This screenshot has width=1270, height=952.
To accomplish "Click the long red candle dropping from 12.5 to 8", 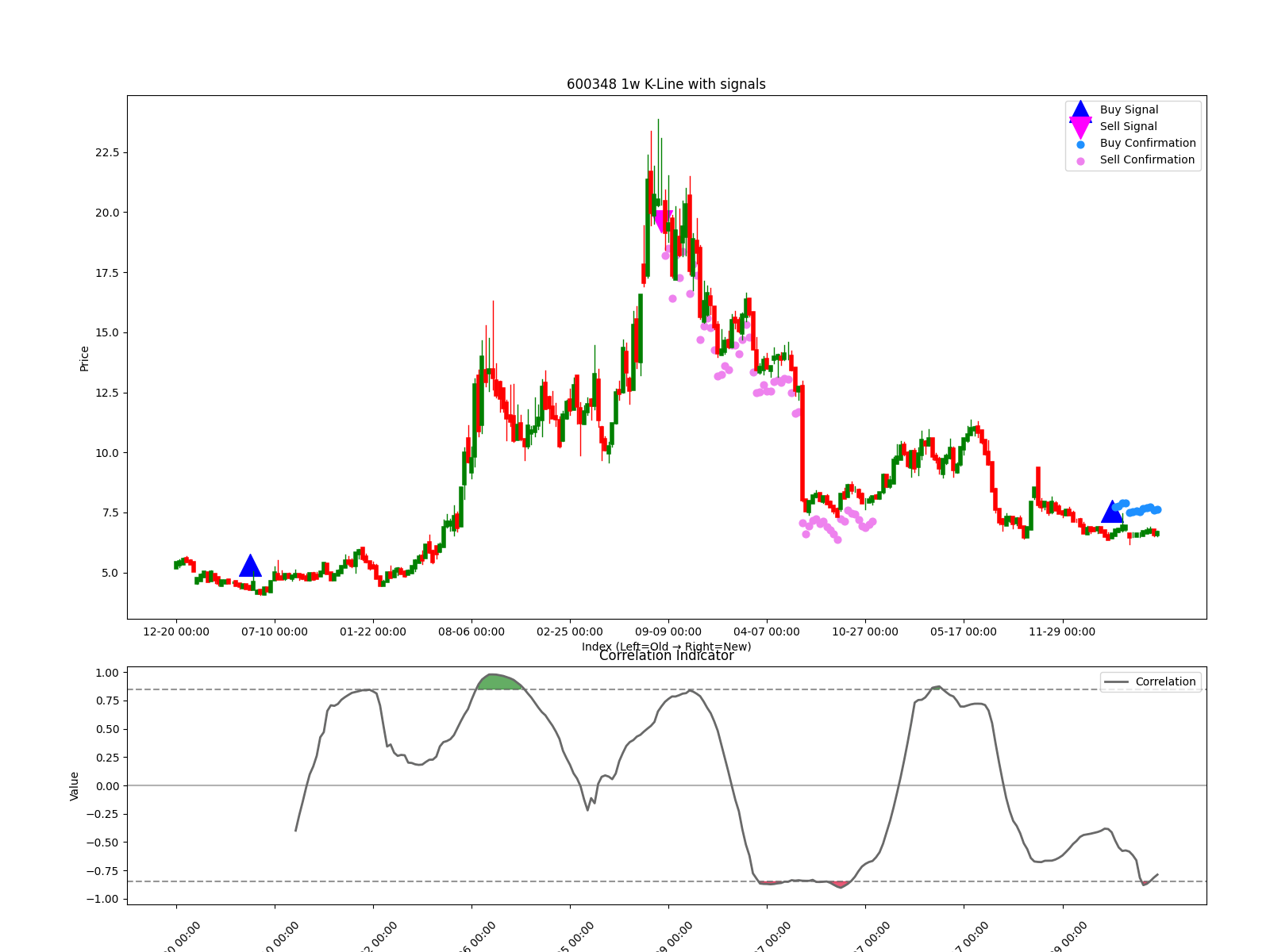I will pos(802,443).
